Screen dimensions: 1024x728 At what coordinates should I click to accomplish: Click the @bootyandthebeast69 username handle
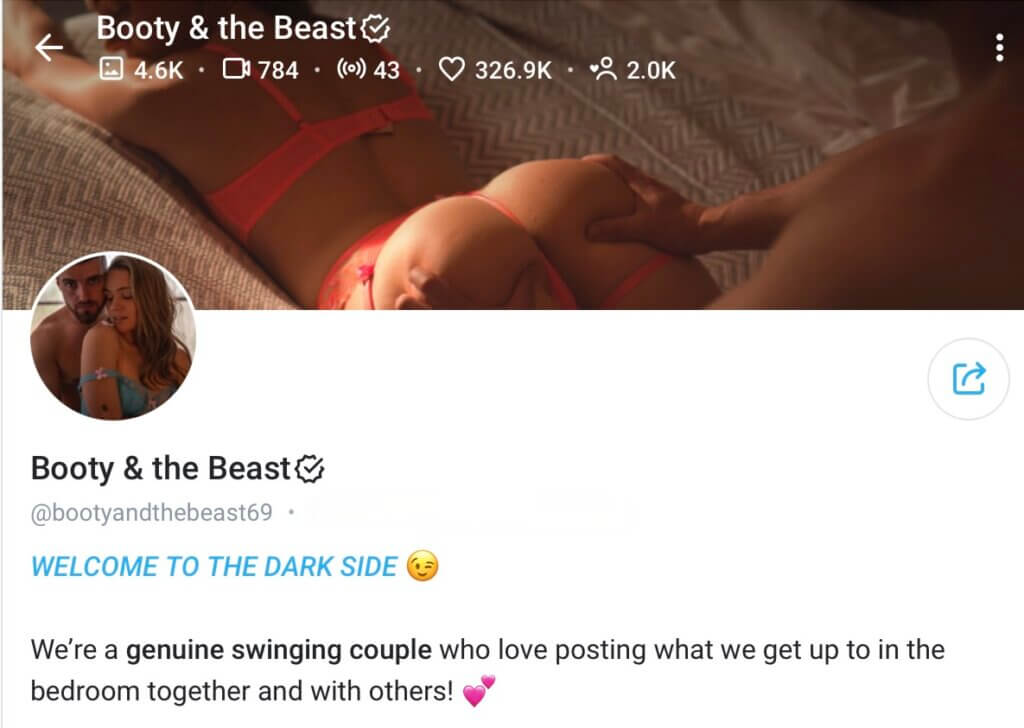pos(152,513)
